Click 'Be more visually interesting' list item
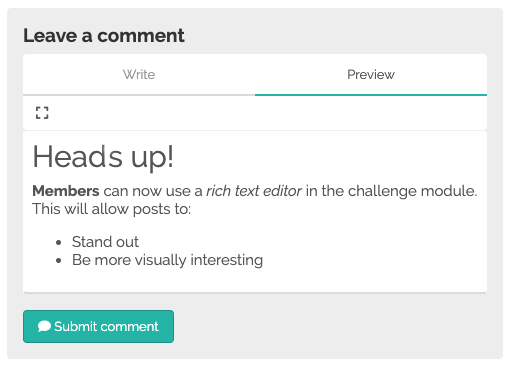 pos(167,260)
